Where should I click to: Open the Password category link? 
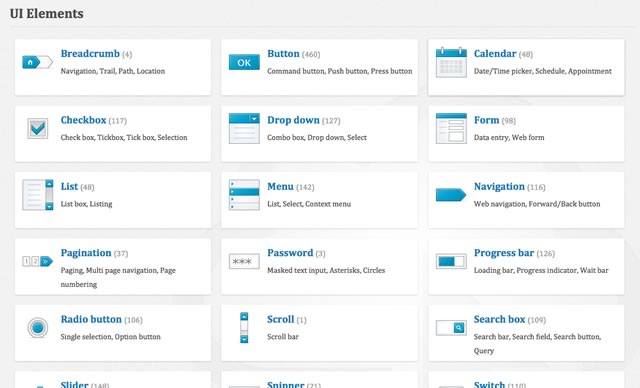point(290,253)
